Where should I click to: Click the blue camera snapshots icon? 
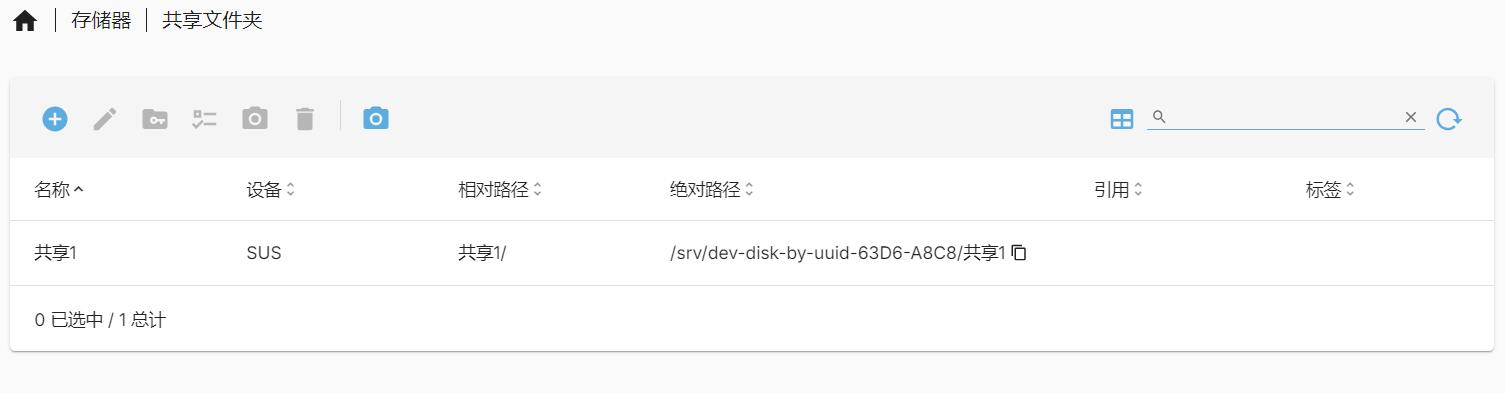(376, 118)
